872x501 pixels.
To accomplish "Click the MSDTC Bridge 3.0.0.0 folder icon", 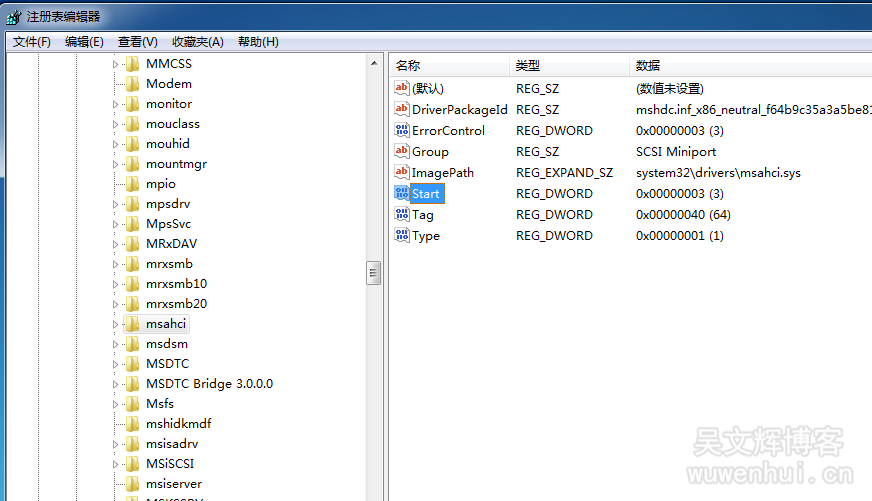I will coord(132,384).
